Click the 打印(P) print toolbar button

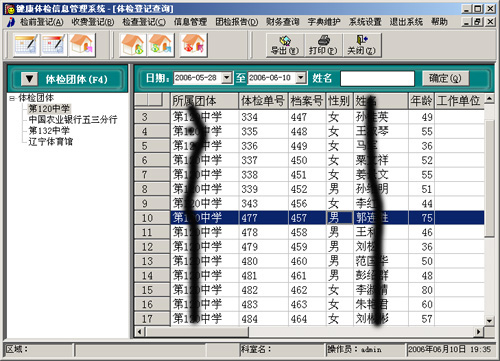323,45
